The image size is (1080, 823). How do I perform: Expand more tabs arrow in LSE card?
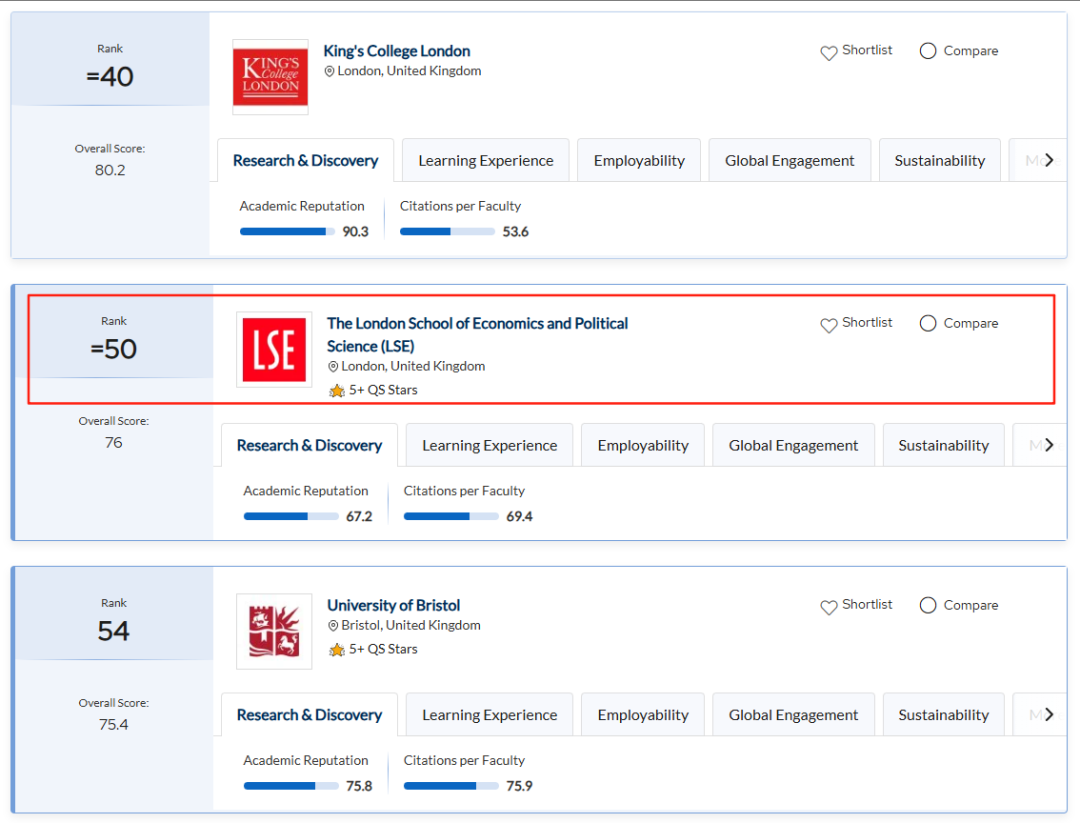[x=1049, y=445]
